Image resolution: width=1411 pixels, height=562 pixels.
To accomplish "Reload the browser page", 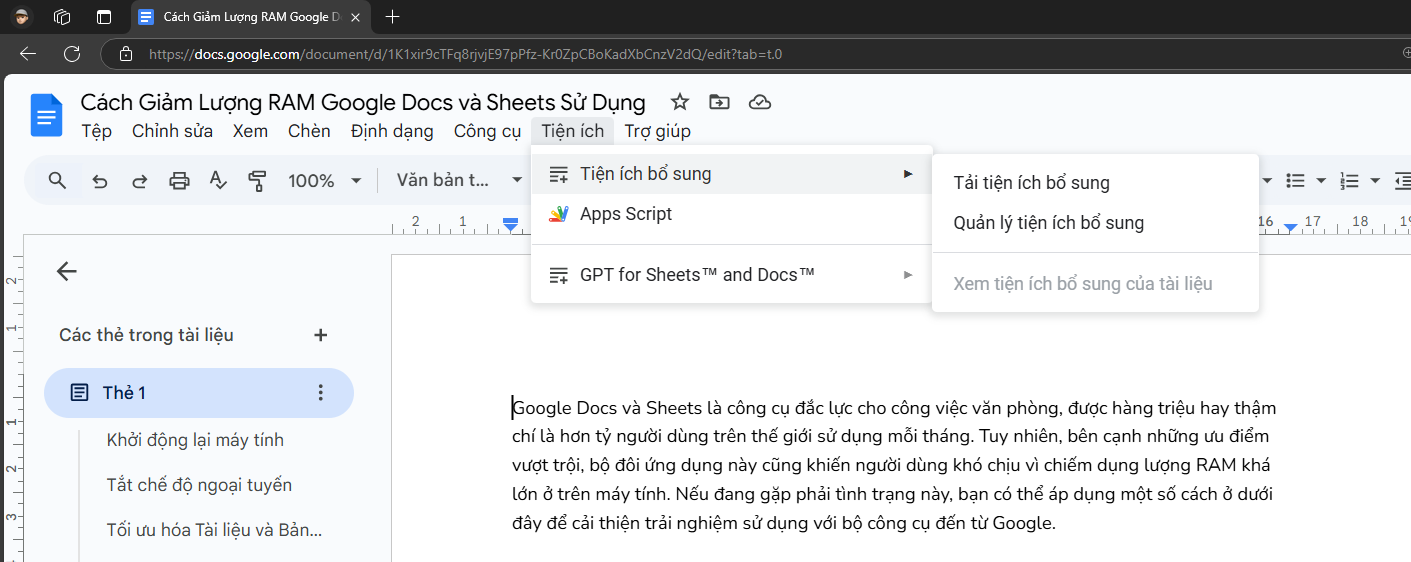I will click(x=72, y=54).
